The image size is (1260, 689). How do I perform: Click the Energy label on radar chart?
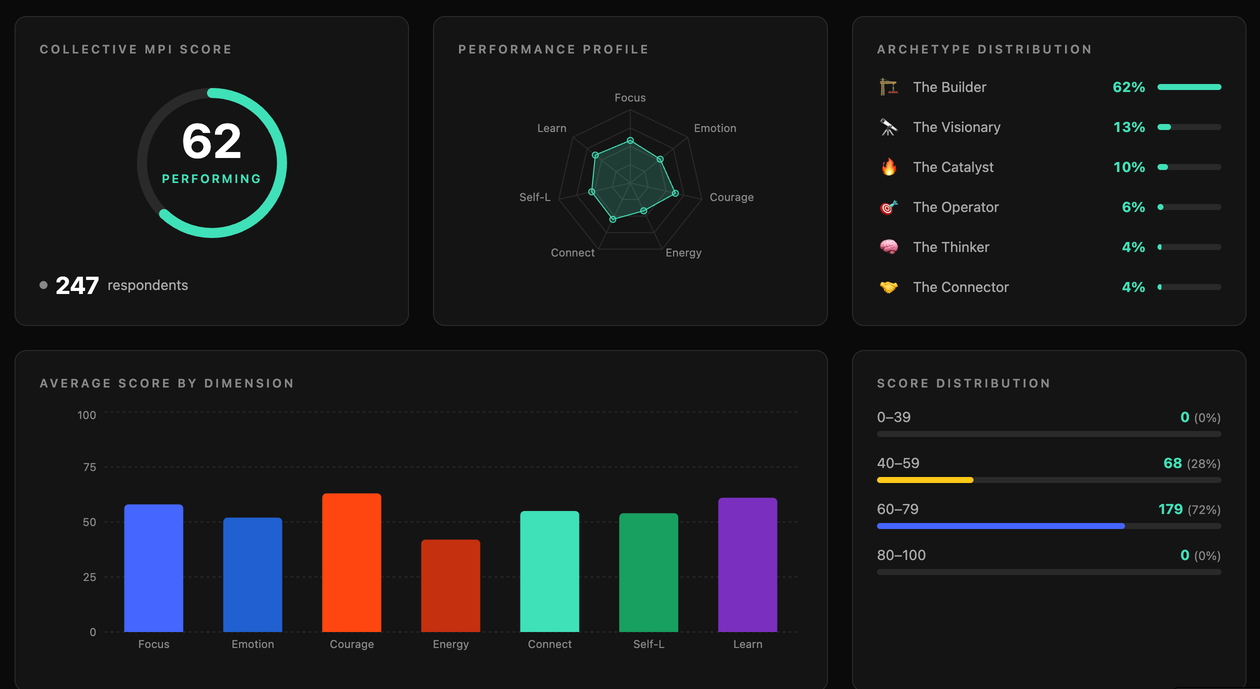[x=684, y=253]
